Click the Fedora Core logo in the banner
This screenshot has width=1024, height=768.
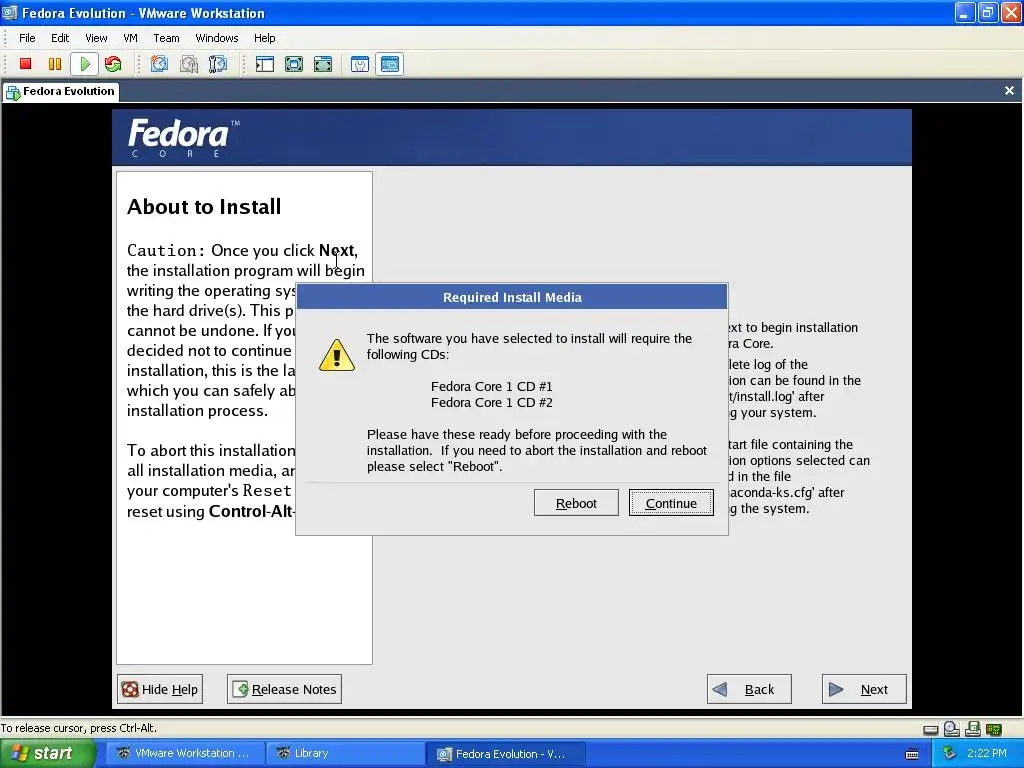point(184,138)
